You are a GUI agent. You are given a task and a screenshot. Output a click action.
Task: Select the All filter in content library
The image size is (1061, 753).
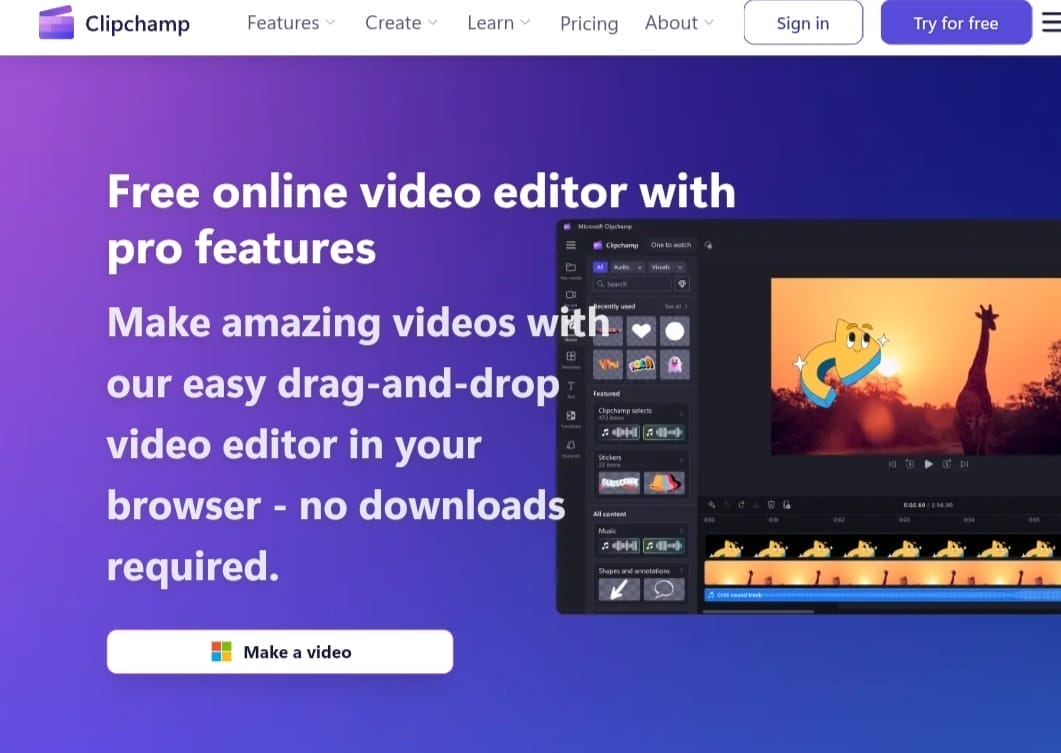point(600,267)
